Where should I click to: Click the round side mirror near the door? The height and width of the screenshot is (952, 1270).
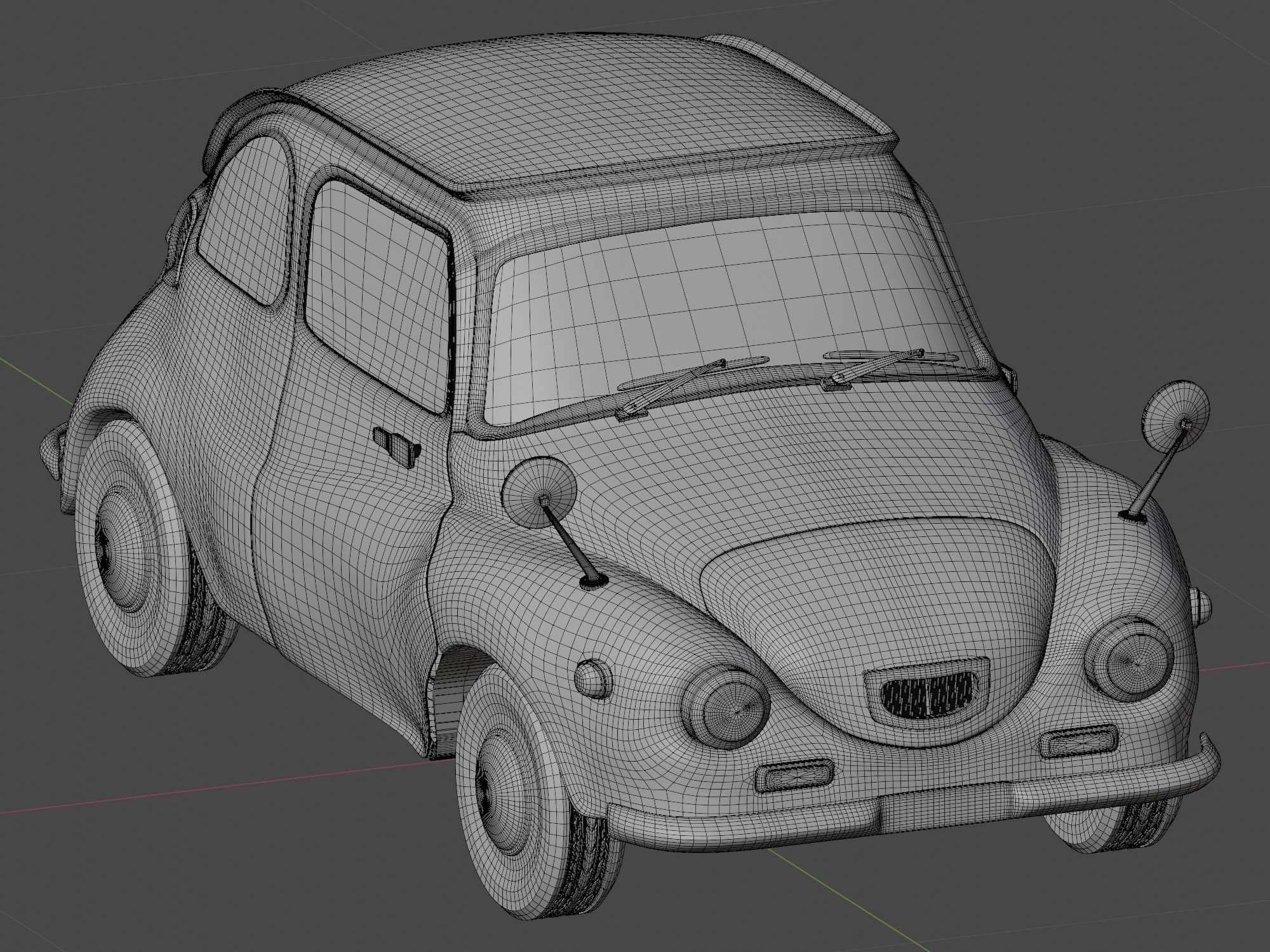(x=540, y=492)
